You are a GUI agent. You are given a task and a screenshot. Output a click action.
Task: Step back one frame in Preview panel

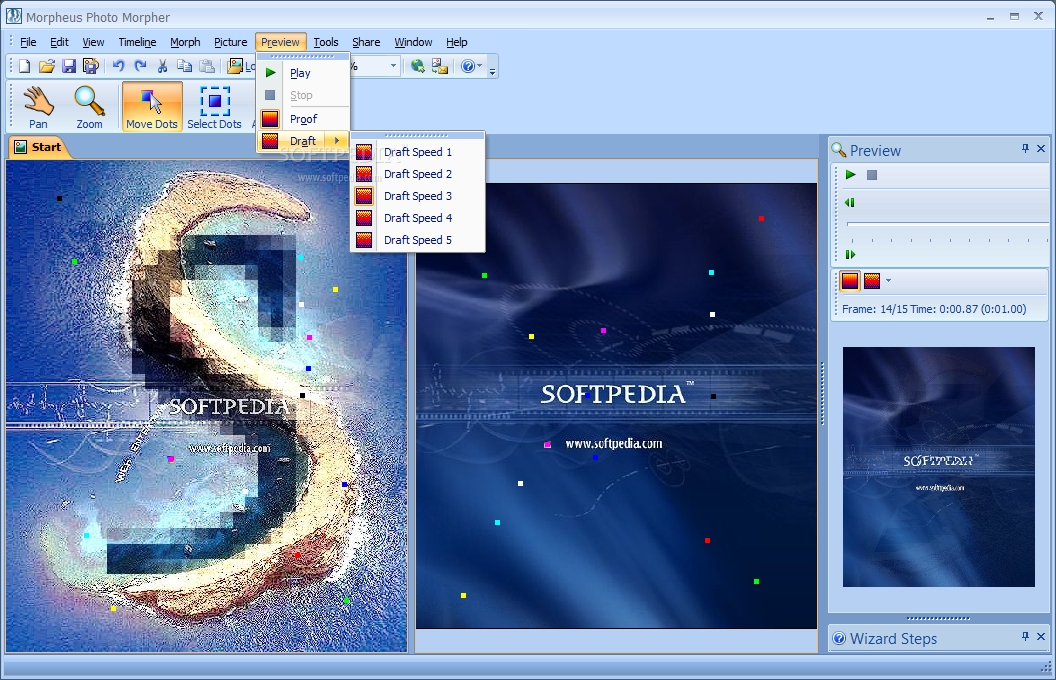click(x=850, y=203)
